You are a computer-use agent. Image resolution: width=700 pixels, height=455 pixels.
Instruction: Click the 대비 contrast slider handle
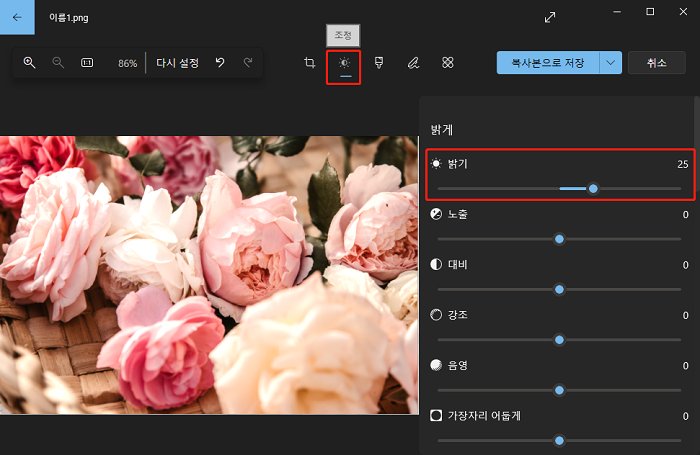tap(559, 290)
